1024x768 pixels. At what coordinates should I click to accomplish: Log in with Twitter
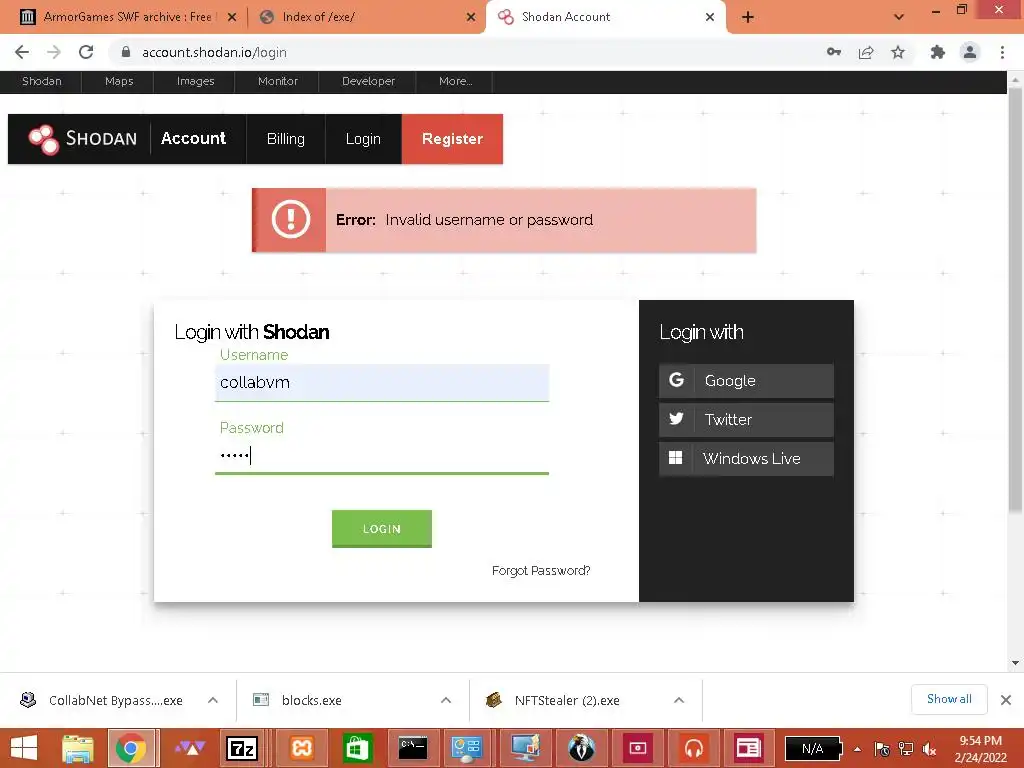pyautogui.click(x=746, y=419)
